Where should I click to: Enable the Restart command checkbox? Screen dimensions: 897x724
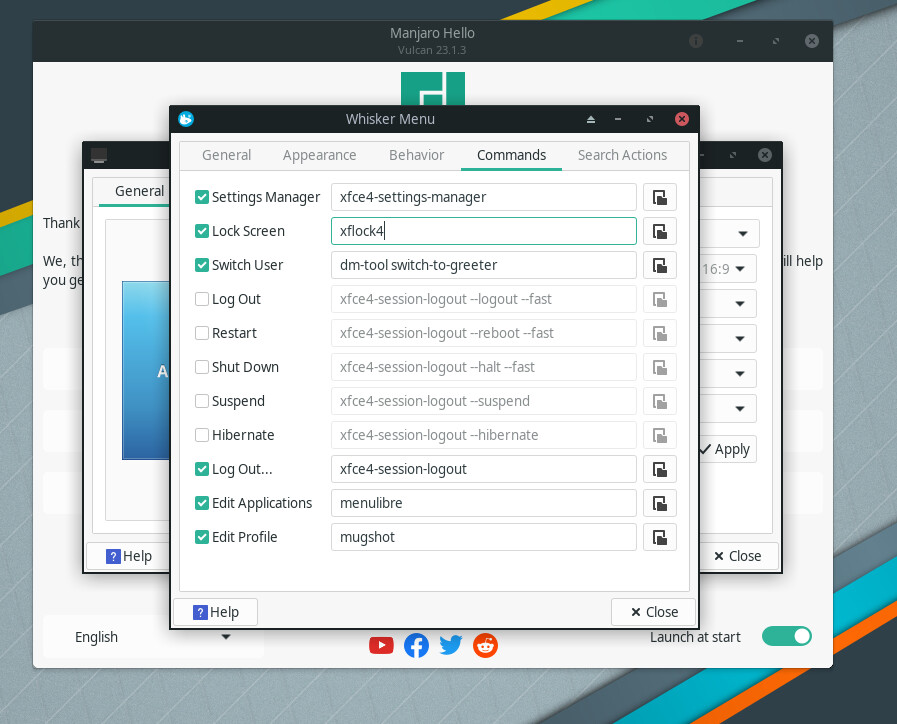[201, 333]
